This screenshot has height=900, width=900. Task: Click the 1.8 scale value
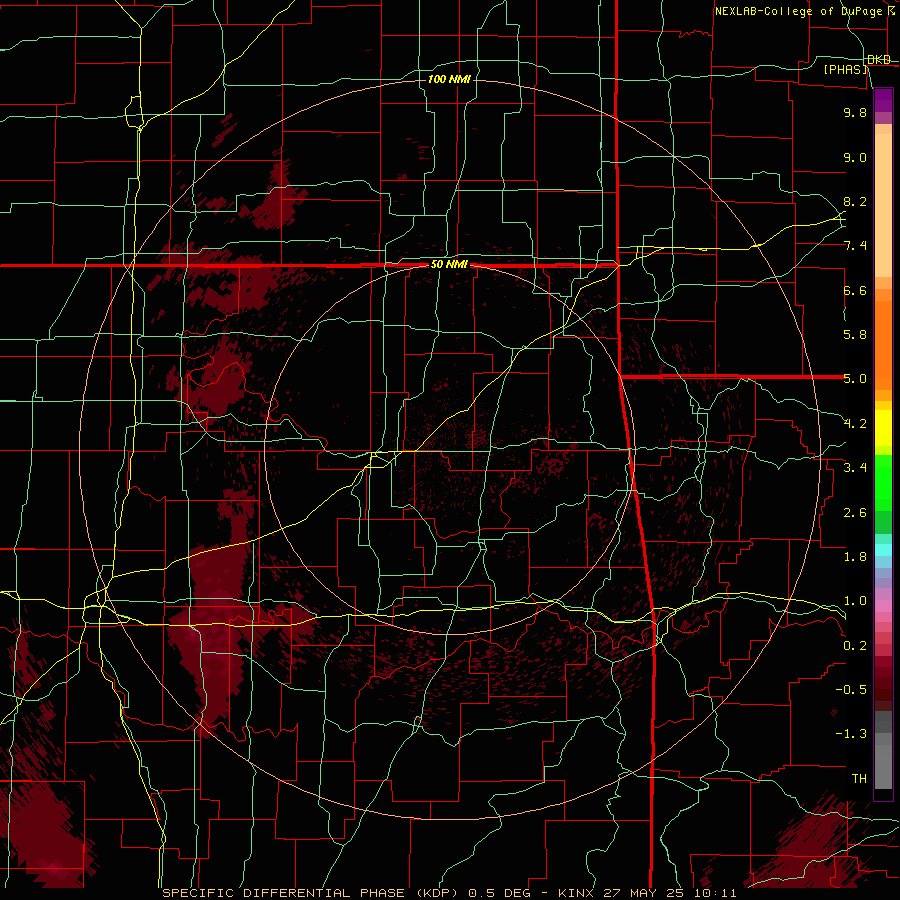tap(855, 557)
